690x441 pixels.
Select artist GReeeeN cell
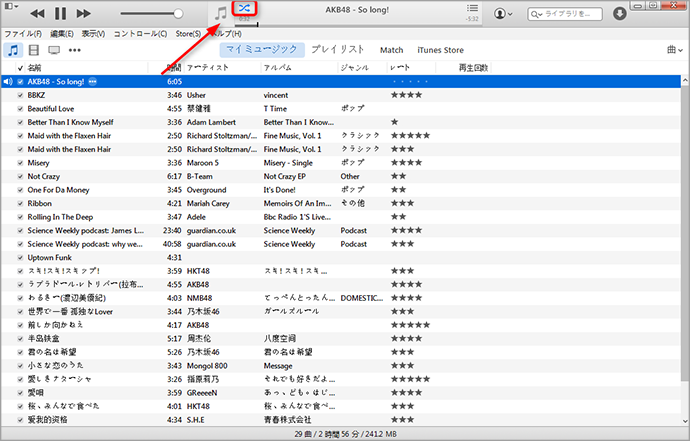click(x=202, y=393)
